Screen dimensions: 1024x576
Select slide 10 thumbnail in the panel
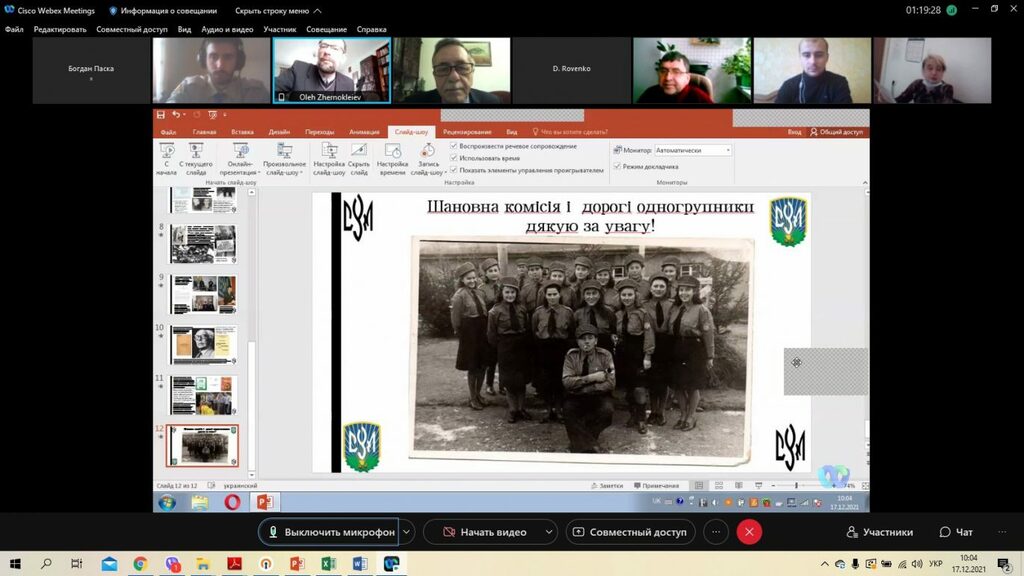203,345
